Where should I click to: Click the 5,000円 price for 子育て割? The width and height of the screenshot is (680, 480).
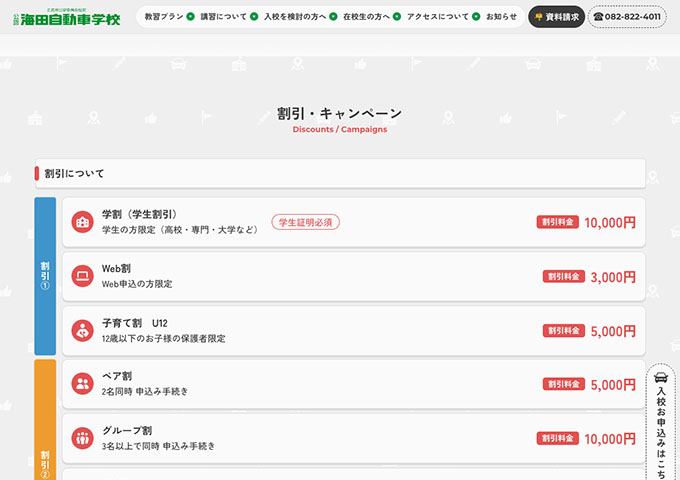coord(613,331)
